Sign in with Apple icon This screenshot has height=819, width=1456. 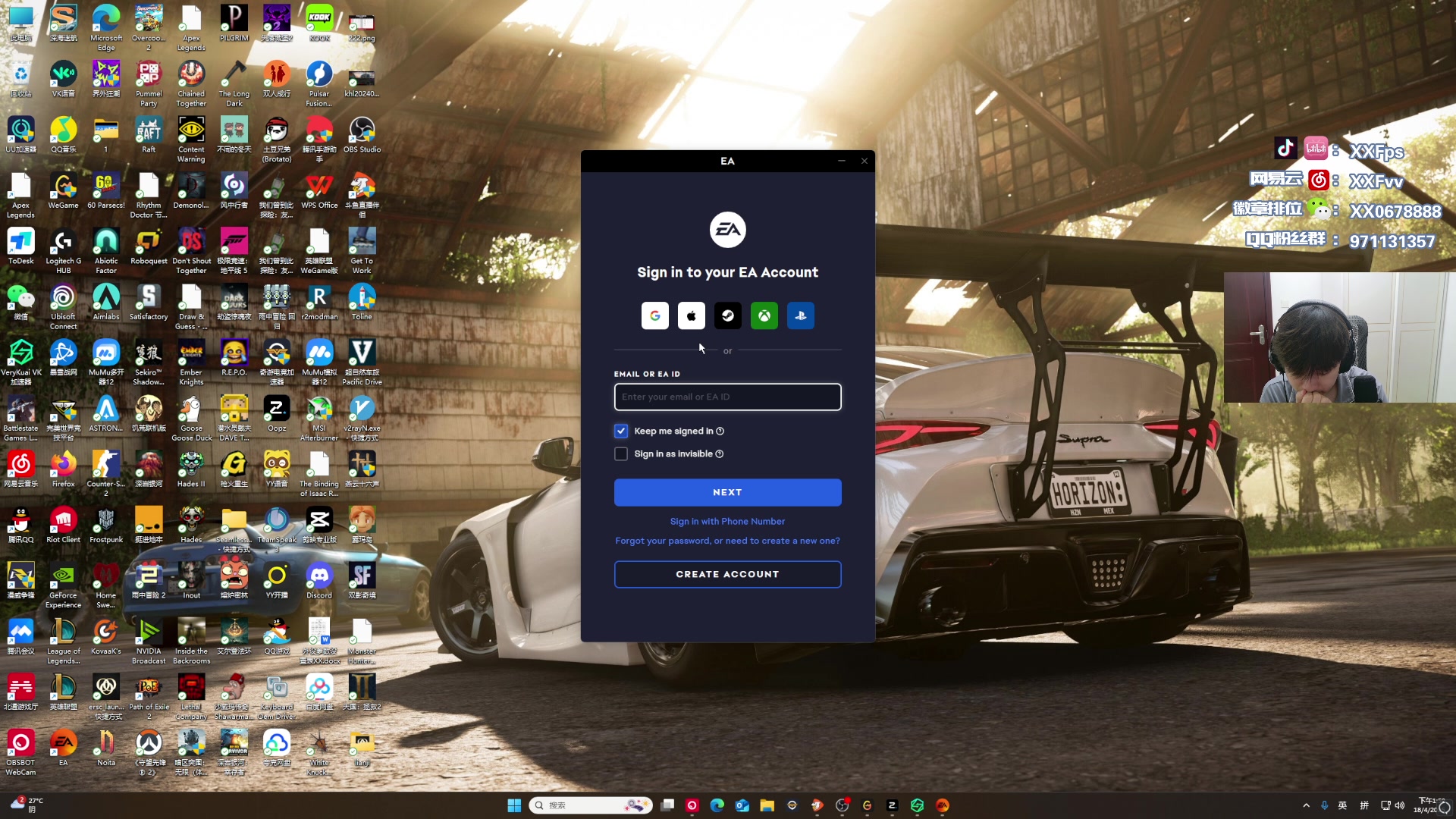pos(691,316)
